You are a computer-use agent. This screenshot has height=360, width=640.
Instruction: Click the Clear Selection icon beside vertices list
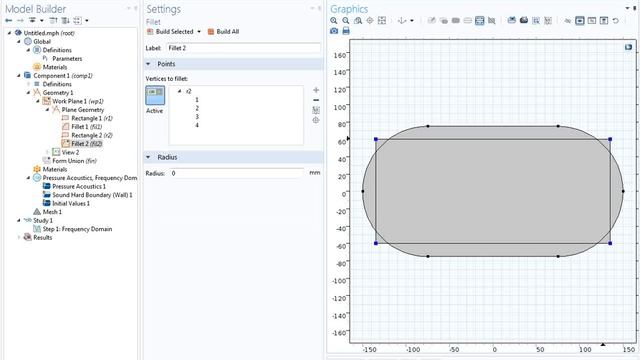click(316, 110)
